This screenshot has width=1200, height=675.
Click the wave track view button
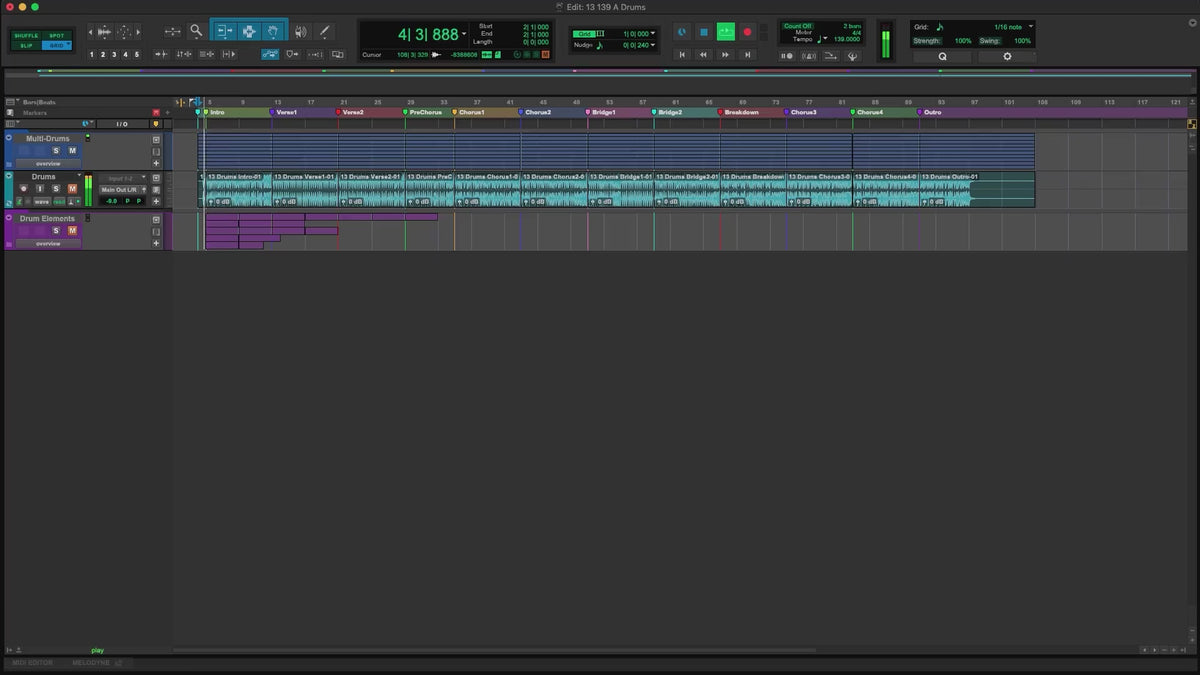[43, 201]
